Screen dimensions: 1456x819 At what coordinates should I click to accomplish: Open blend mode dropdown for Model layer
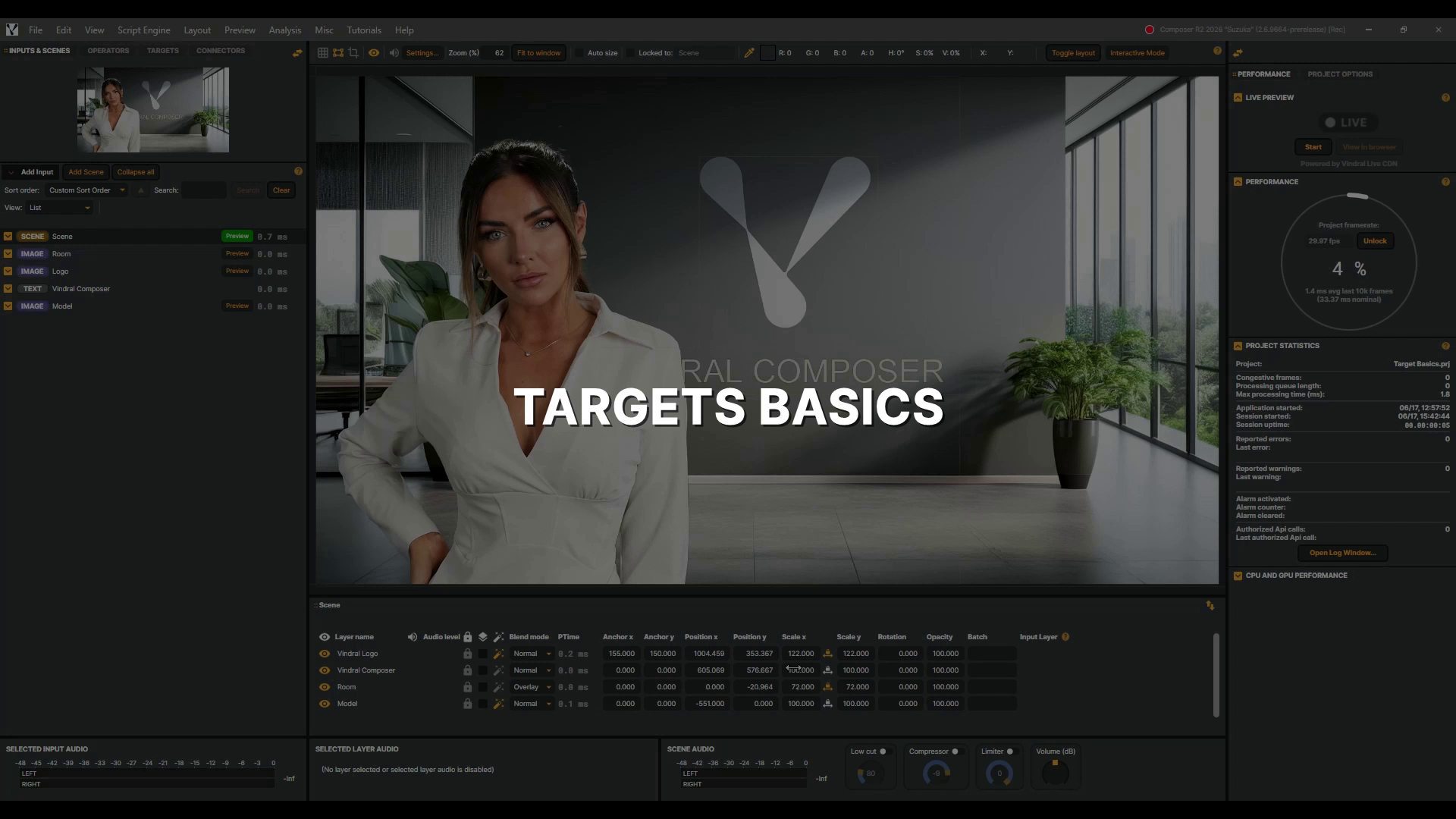(532, 704)
